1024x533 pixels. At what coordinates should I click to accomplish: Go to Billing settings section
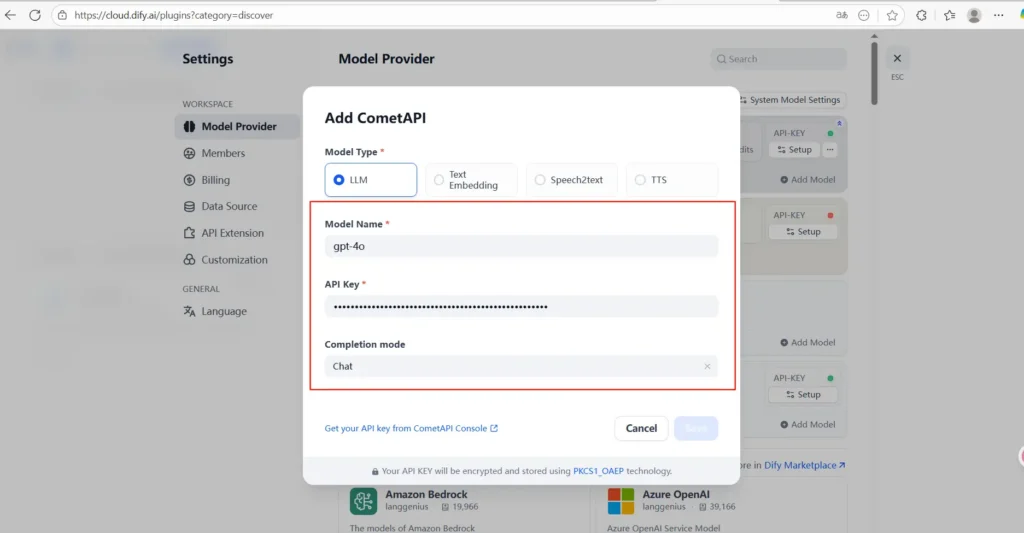(x=215, y=180)
